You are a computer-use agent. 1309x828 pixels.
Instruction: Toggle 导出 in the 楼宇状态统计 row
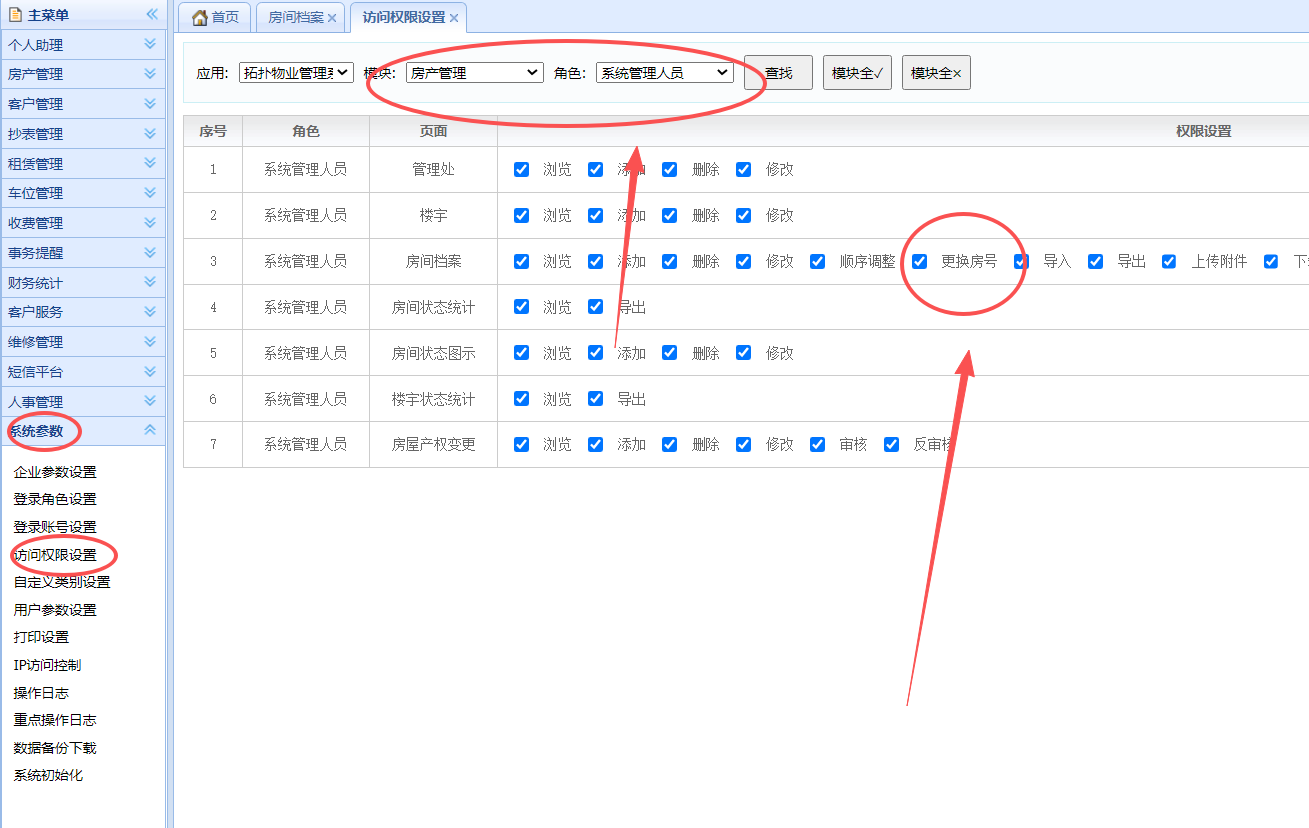595,399
